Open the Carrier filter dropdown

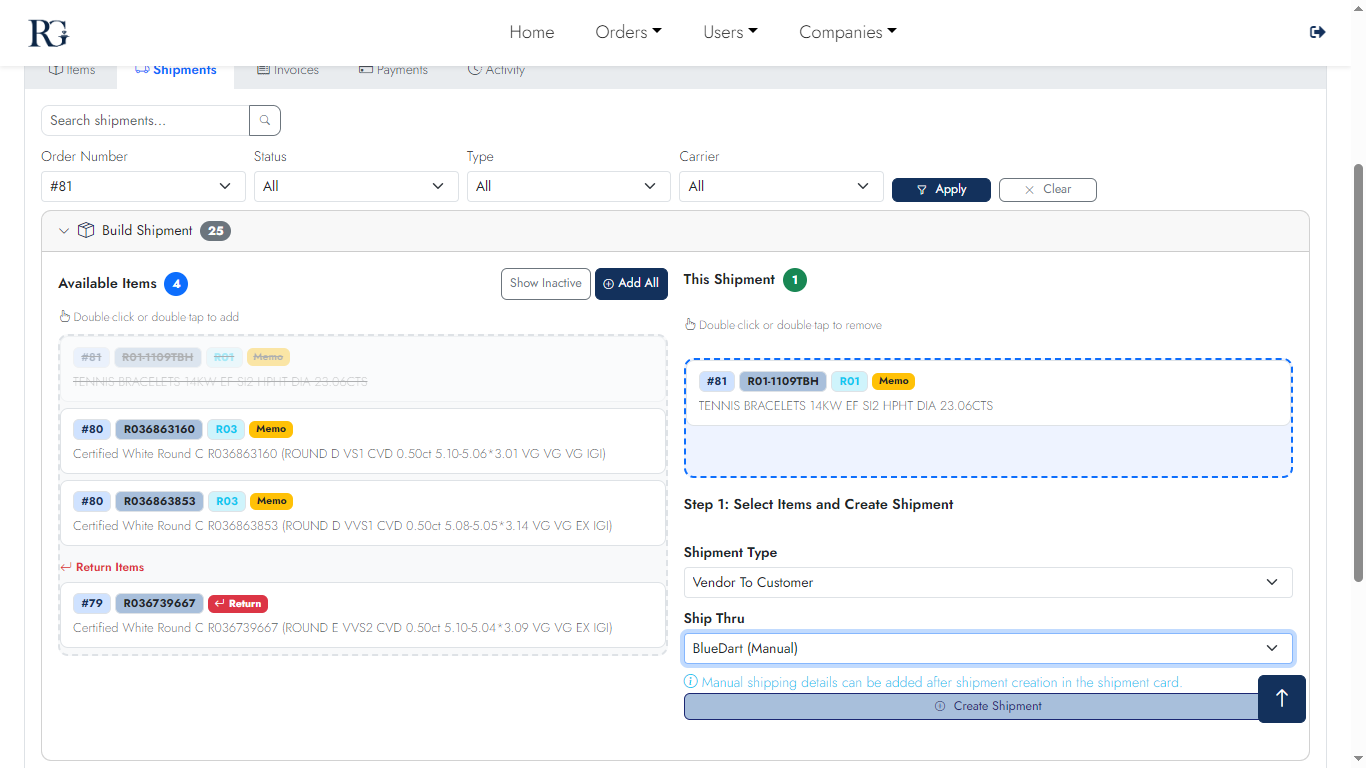[x=780, y=186]
